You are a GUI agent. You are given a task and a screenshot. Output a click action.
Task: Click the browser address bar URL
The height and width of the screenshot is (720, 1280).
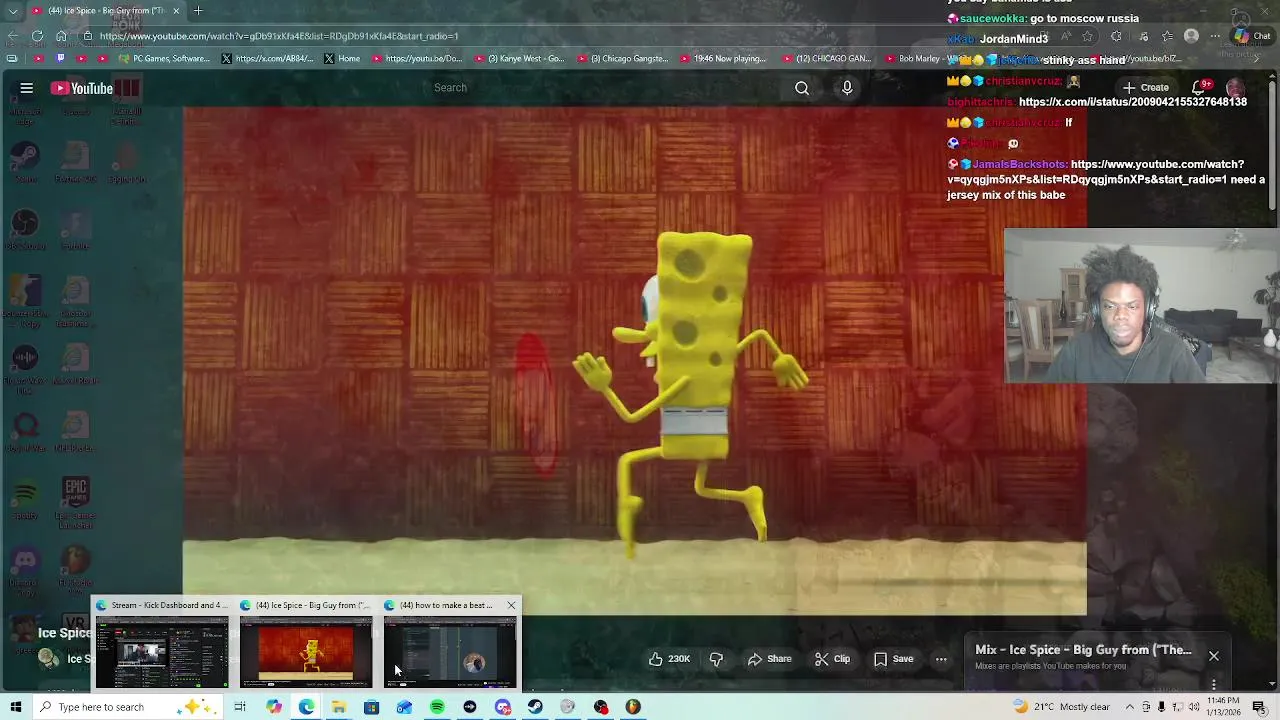click(x=279, y=36)
